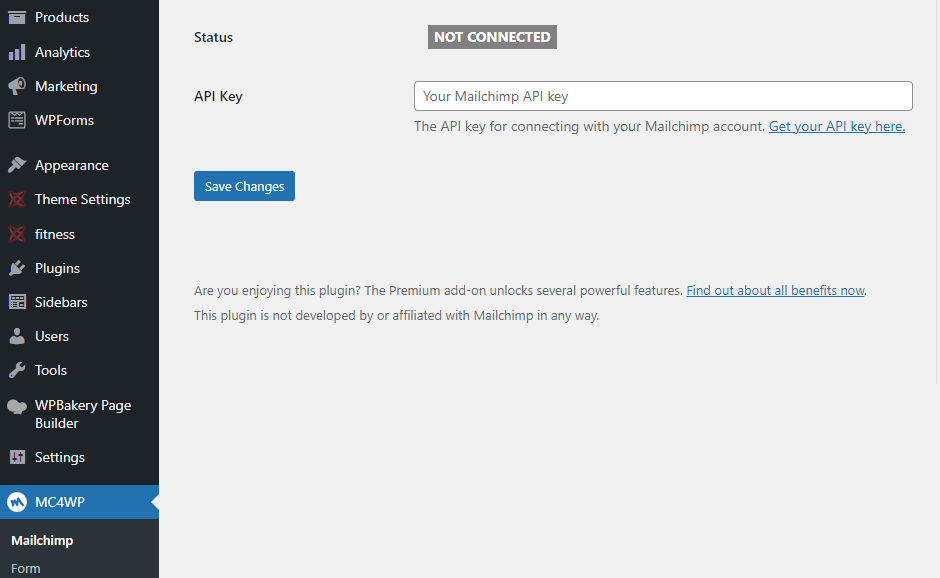Image resolution: width=940 pixels, height=578 pixels.
Task: Select the MC4WP menu item
Action: (x=79, y=502)
